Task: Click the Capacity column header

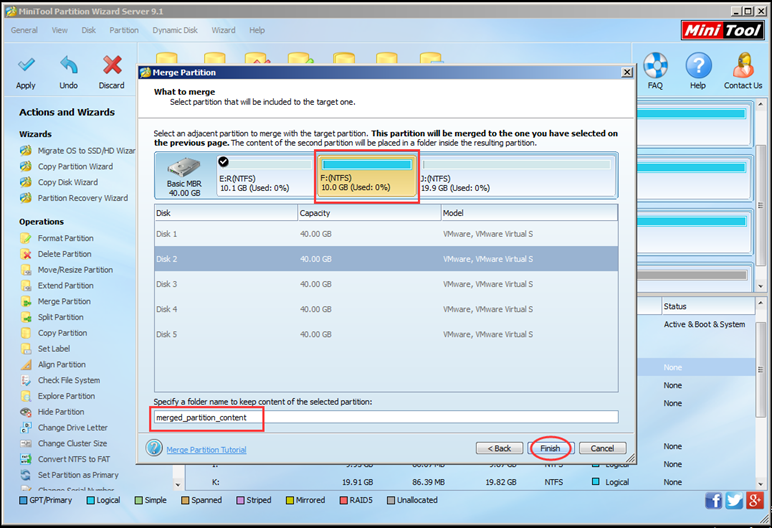Action: [369, 213]
